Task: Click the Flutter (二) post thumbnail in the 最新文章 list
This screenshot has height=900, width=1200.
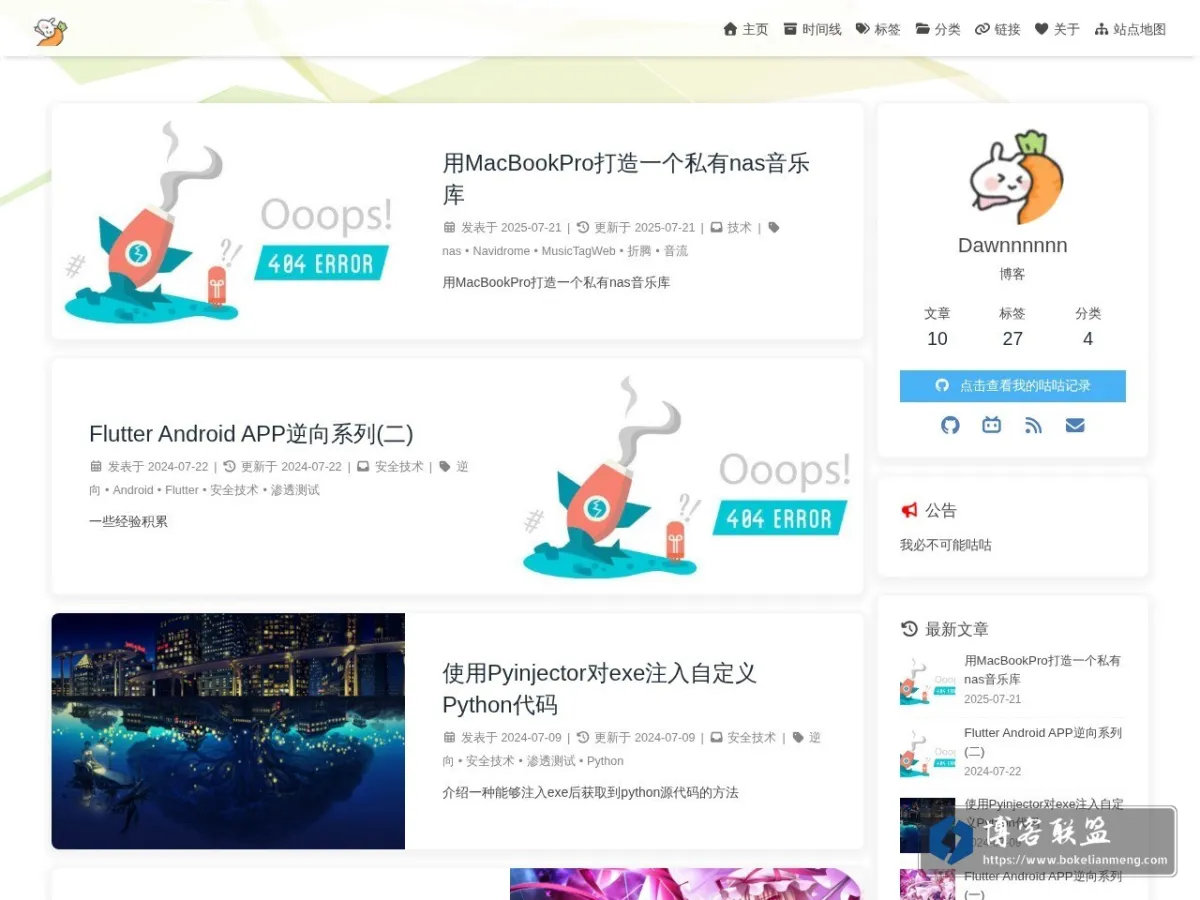Action: (928, 751)
